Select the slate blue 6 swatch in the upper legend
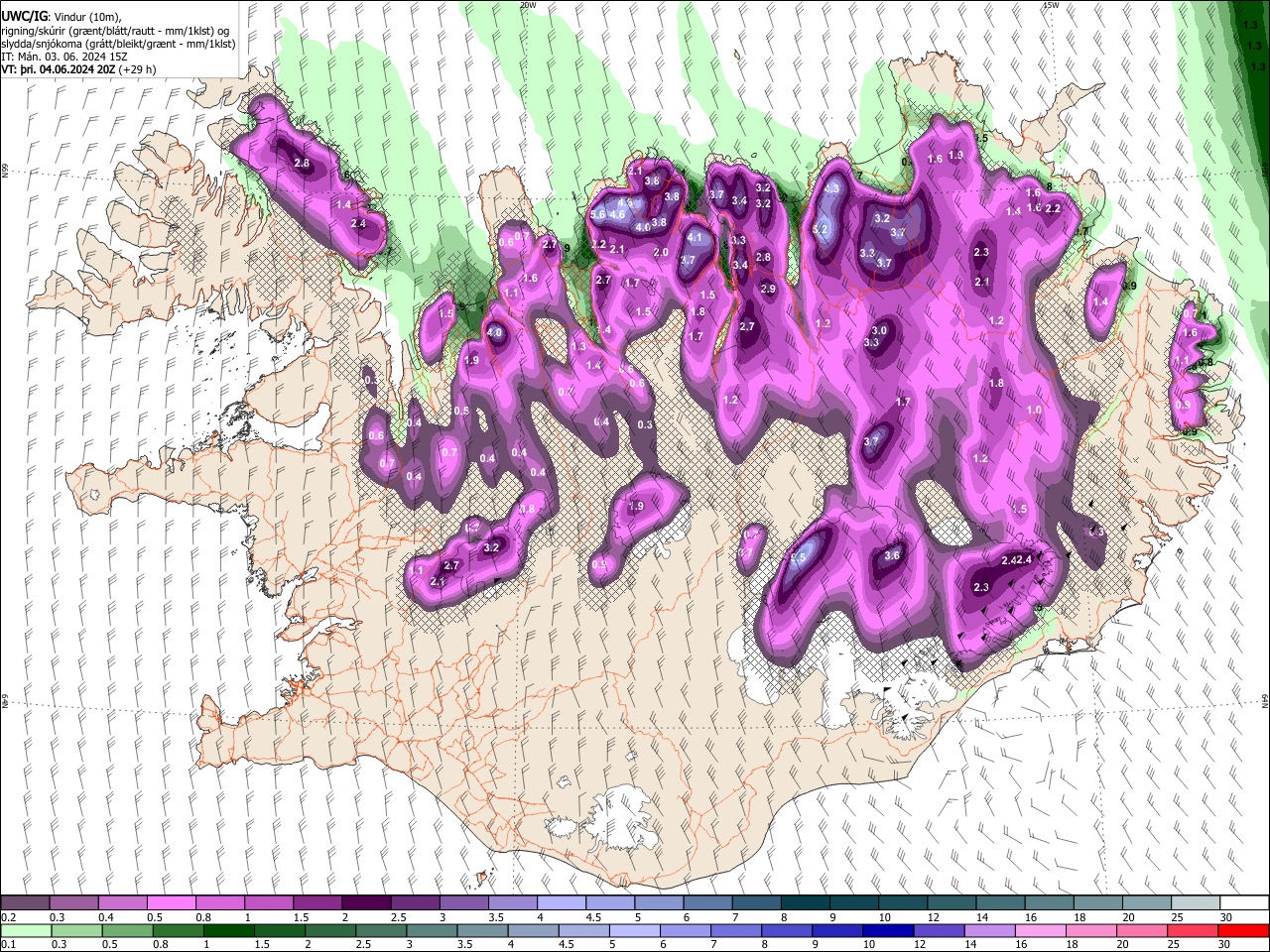Screen dimensions: 1270x952 click(708, 903)
